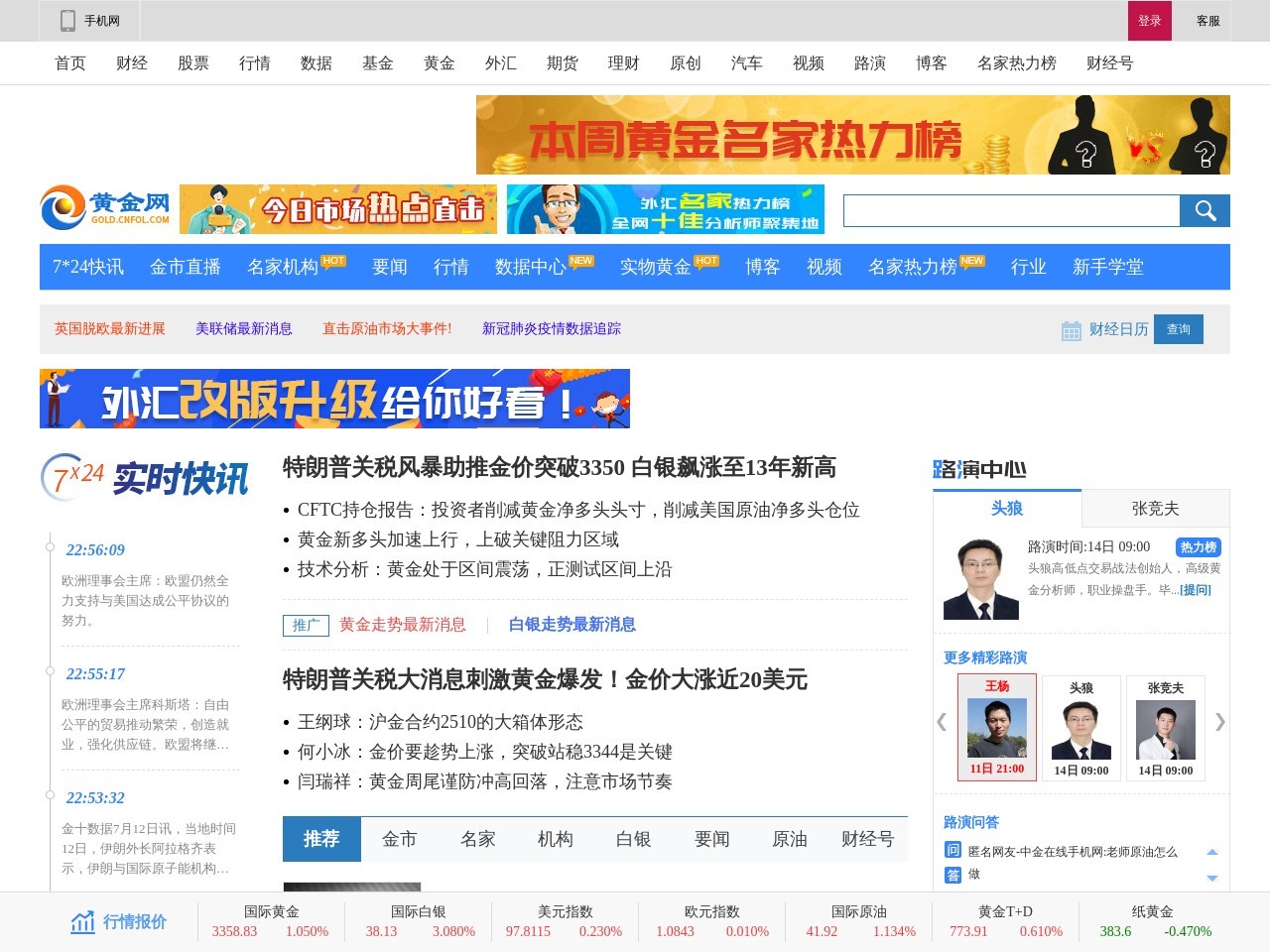Click the search magnifier button
Viewport: 1270px width, 952px height.
(x=1205, y=210)
